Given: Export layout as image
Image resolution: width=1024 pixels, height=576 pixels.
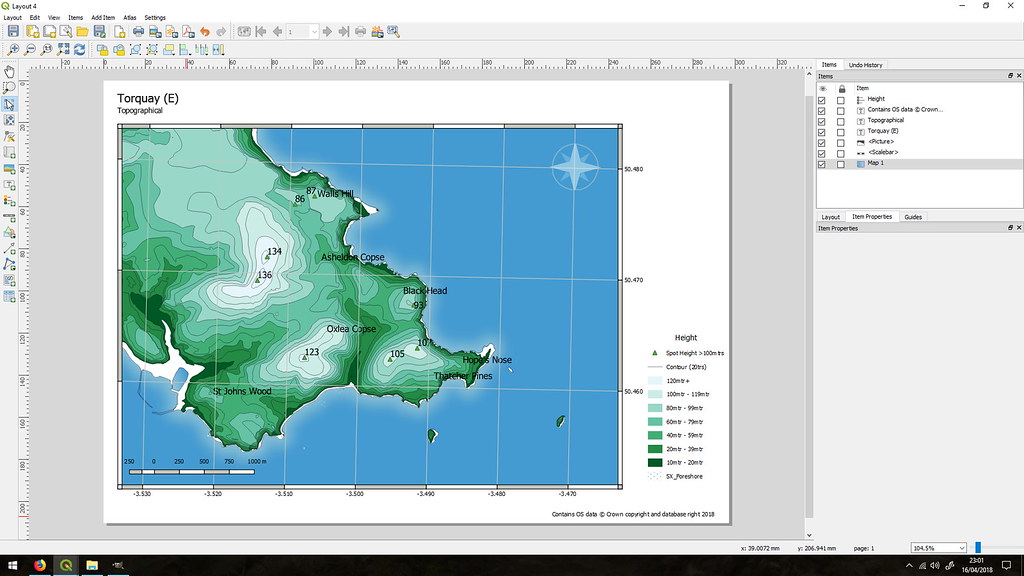Looking at the screenshot, I should click(x=155, y=31).
